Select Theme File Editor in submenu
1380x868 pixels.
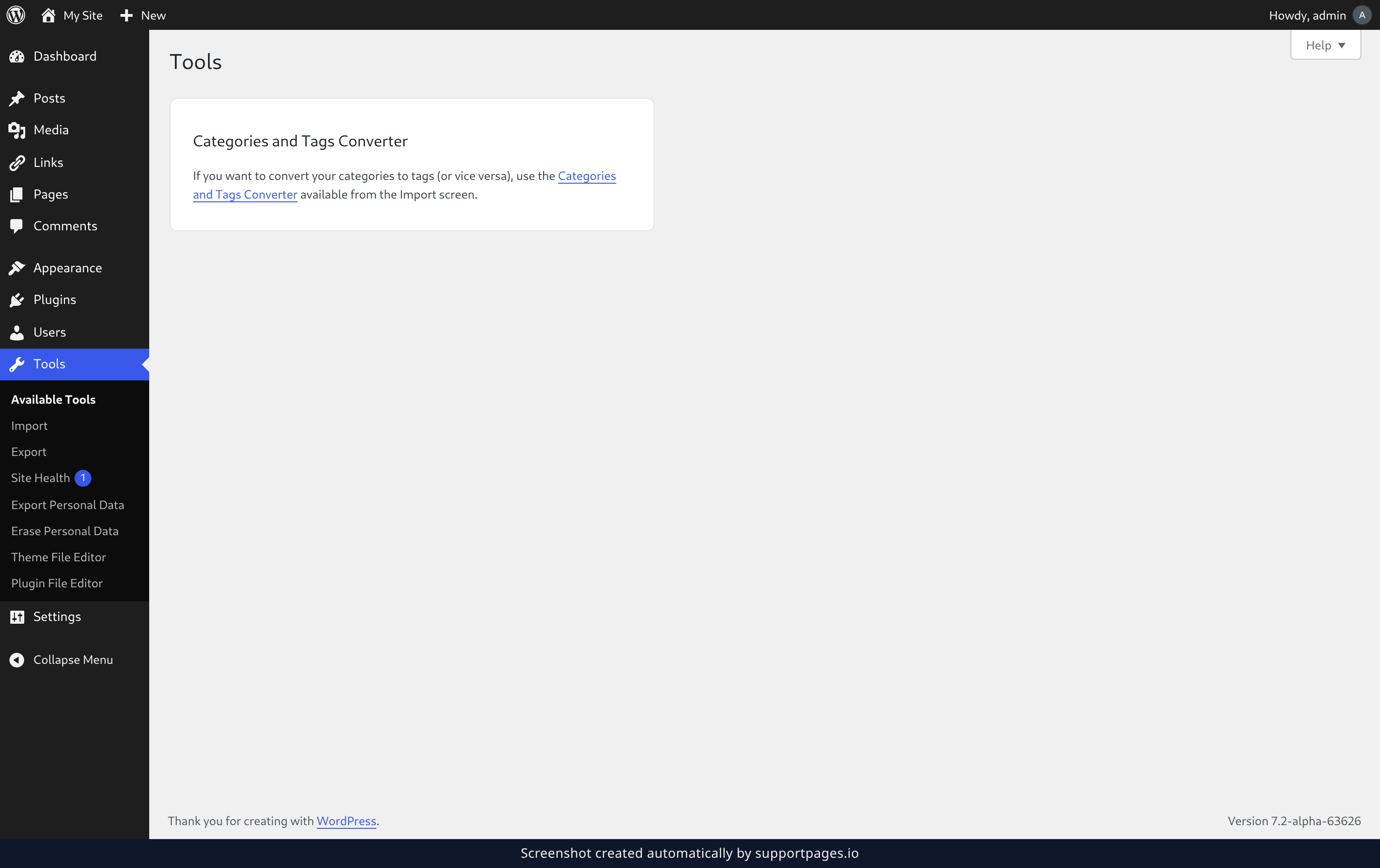tap(58, 557)
